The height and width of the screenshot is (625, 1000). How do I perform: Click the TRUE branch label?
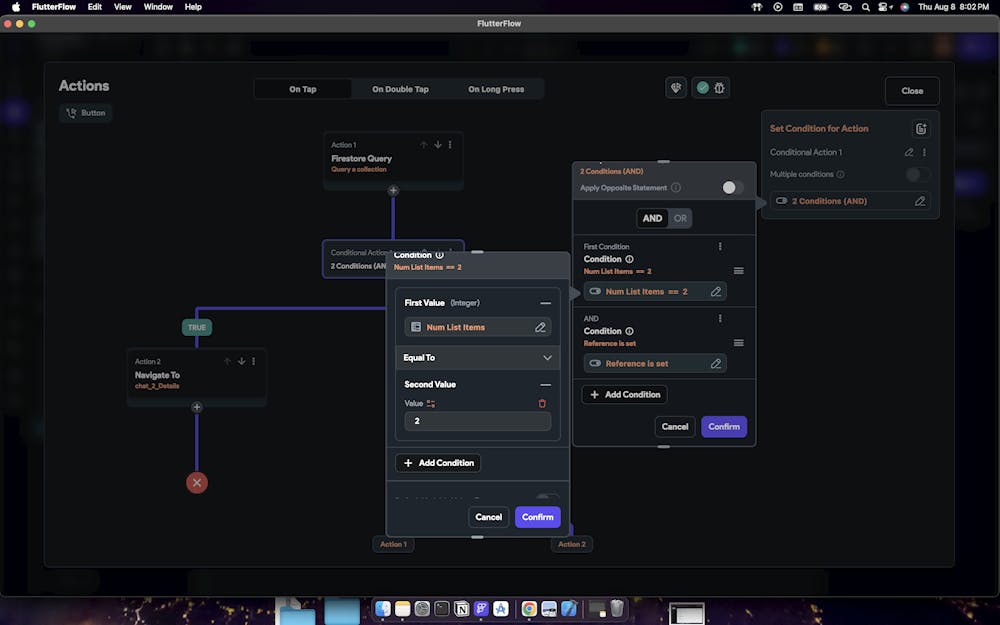(197, 328)
